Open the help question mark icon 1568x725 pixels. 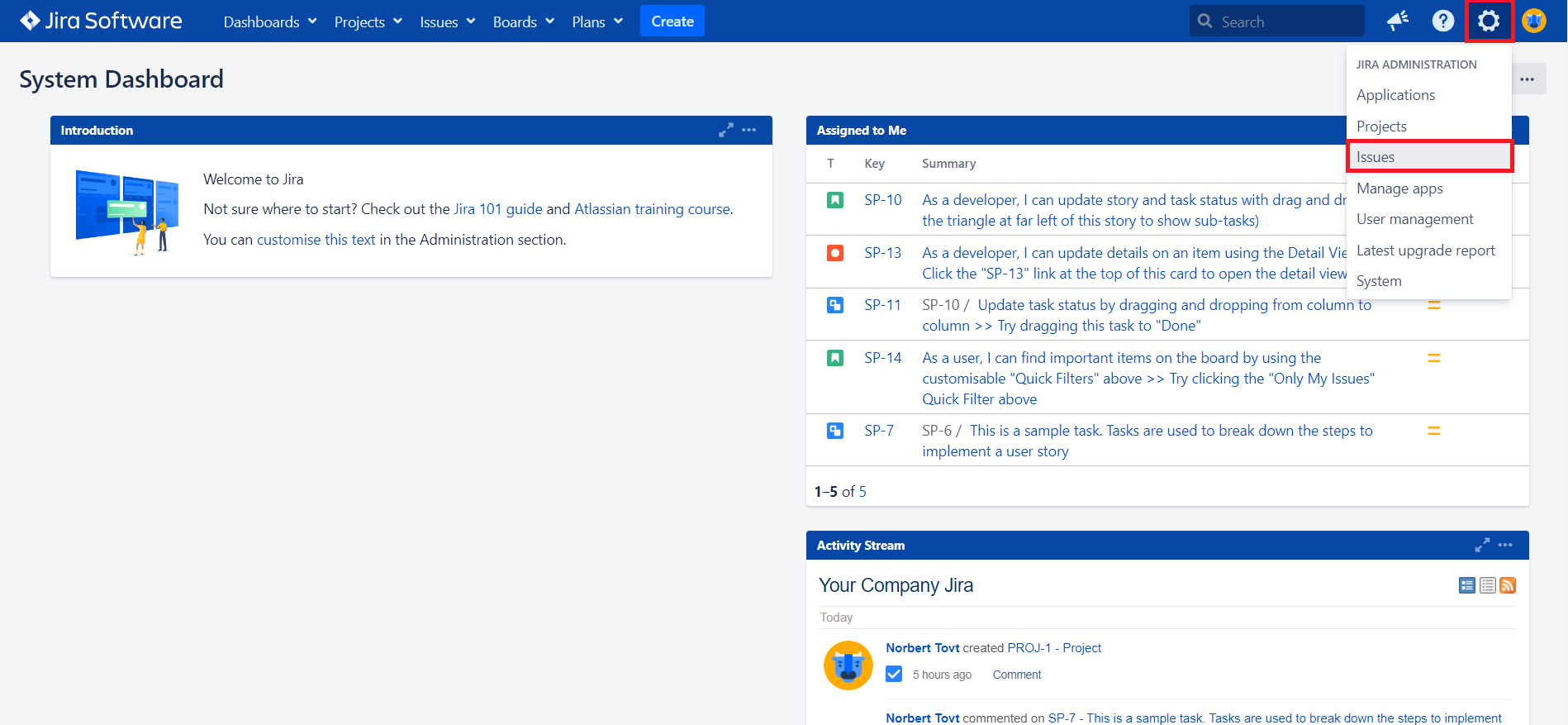(x=1442, y=21)
